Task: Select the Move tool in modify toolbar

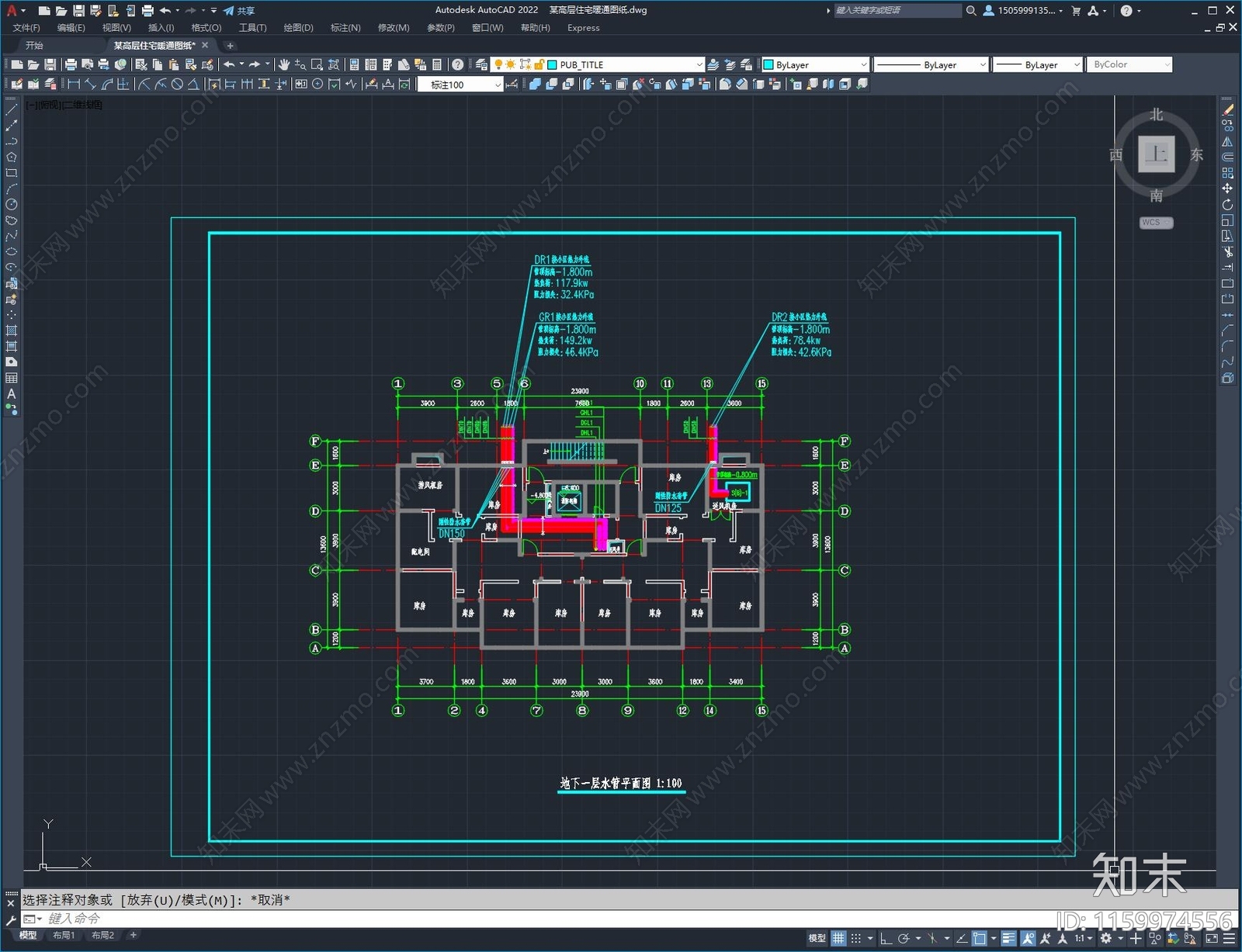Action: tap(1227, 189)
